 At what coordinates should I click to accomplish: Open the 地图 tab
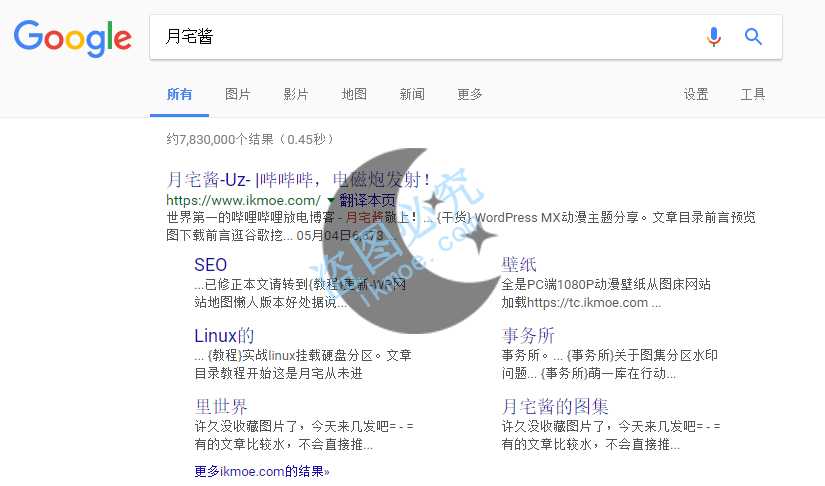(354, 94)
